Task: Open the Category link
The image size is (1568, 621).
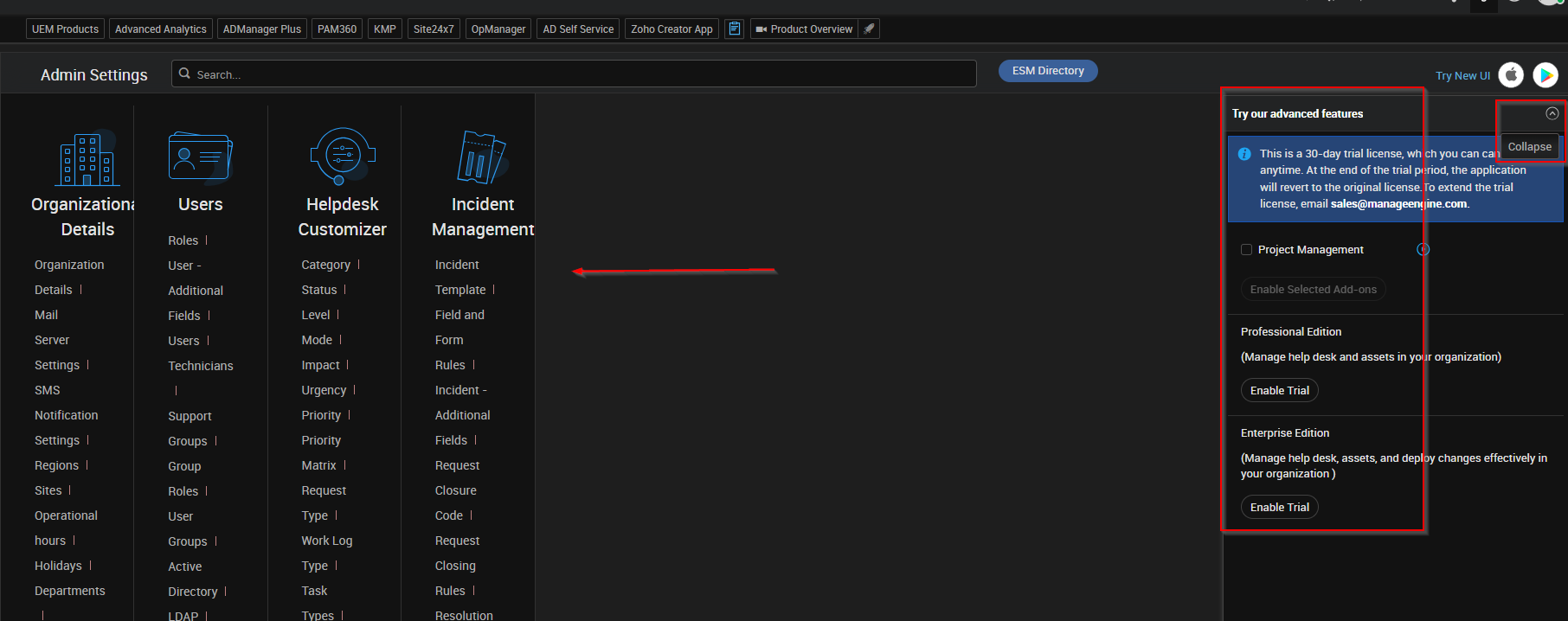Action: tap(325, 265)
